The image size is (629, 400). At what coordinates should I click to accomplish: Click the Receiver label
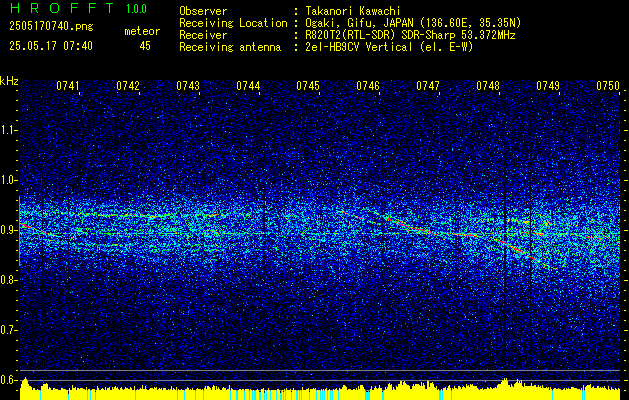[203, 35]
